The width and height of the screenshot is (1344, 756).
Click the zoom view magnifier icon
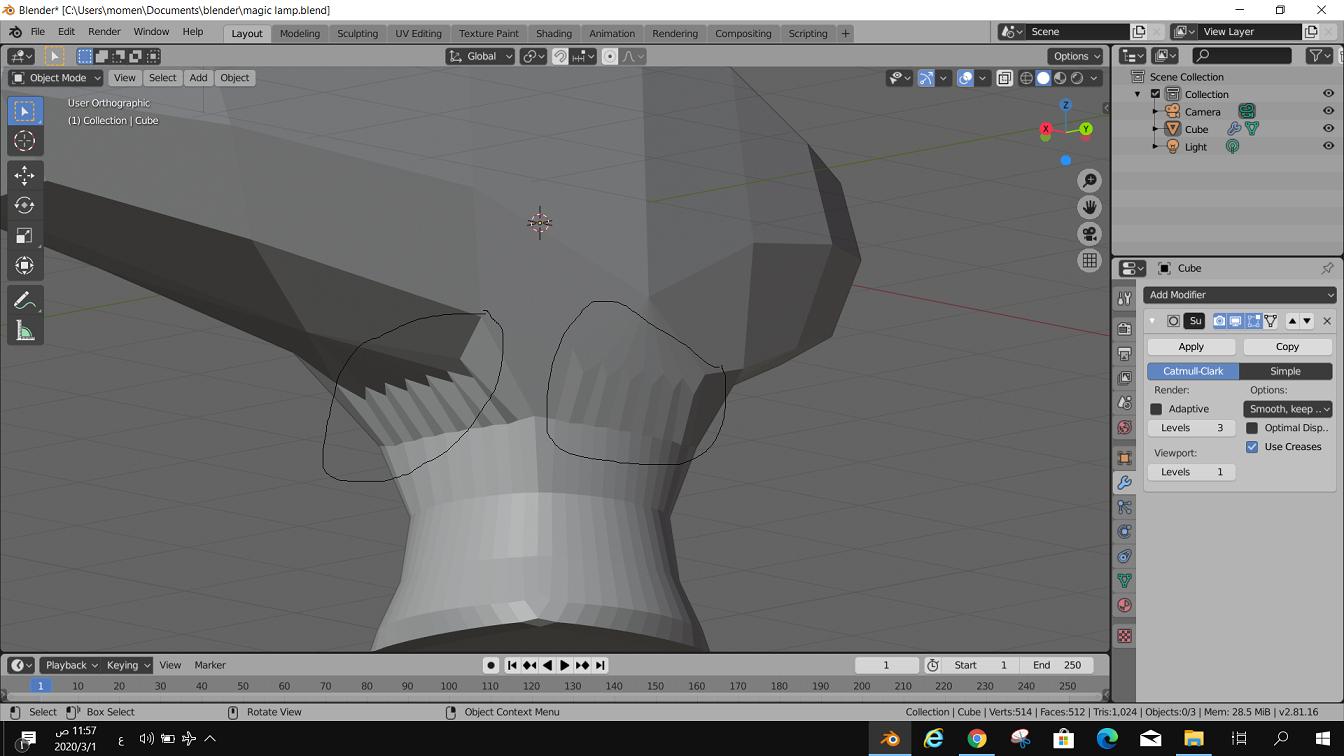click(1089, 180)
